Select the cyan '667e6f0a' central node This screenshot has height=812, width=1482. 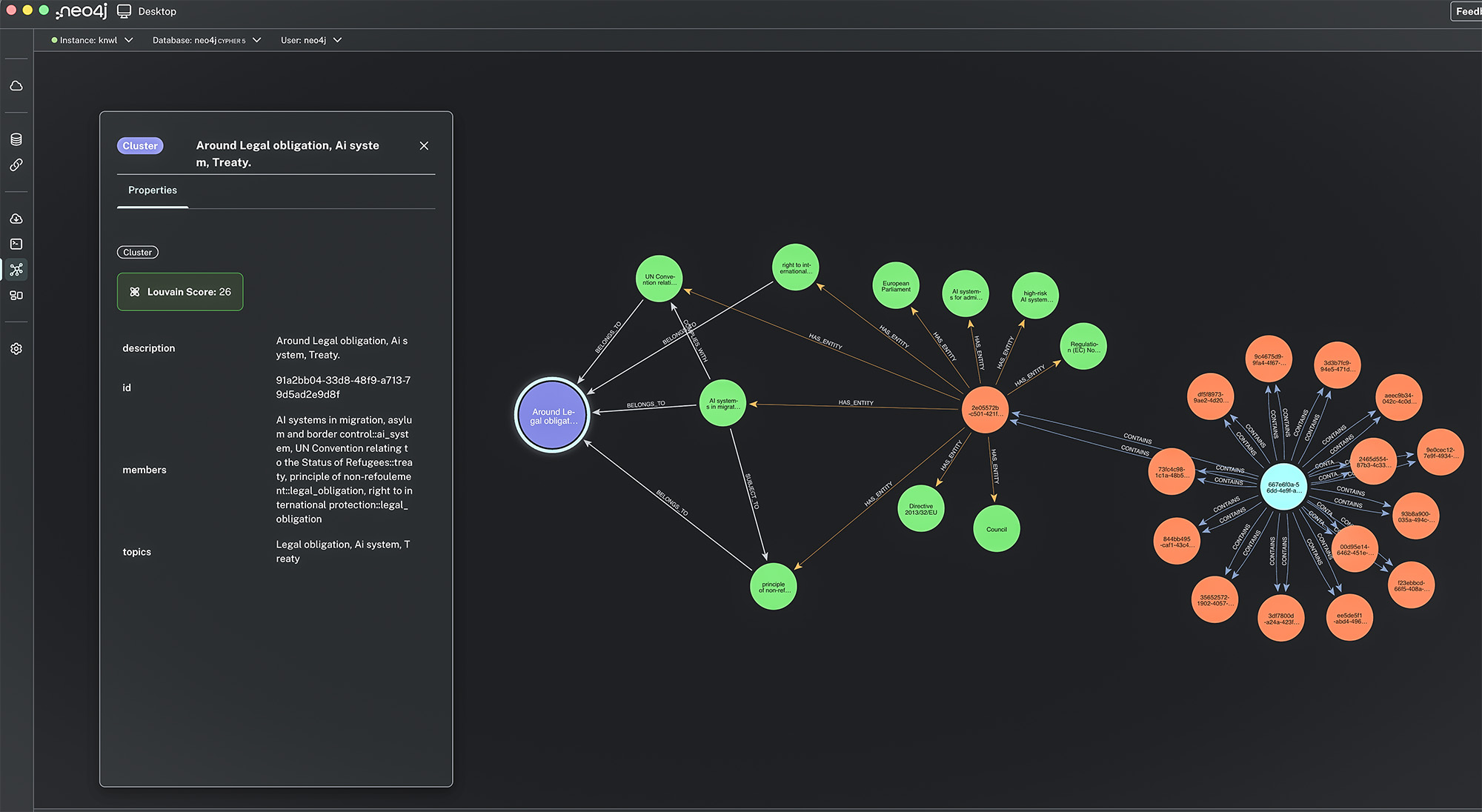click(x=1283, y=487)
